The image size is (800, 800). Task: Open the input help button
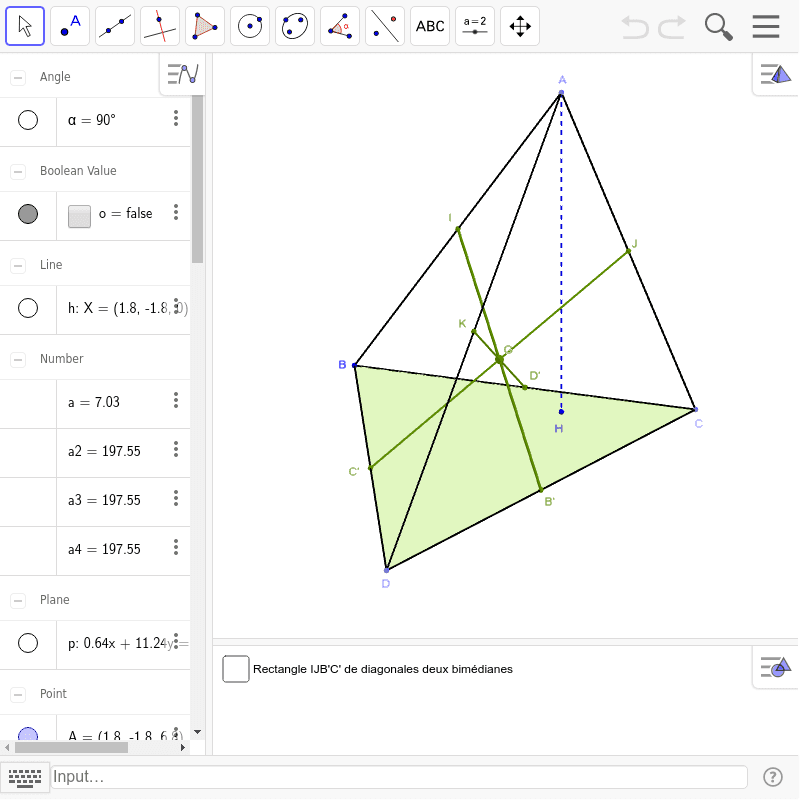[772, 777]
